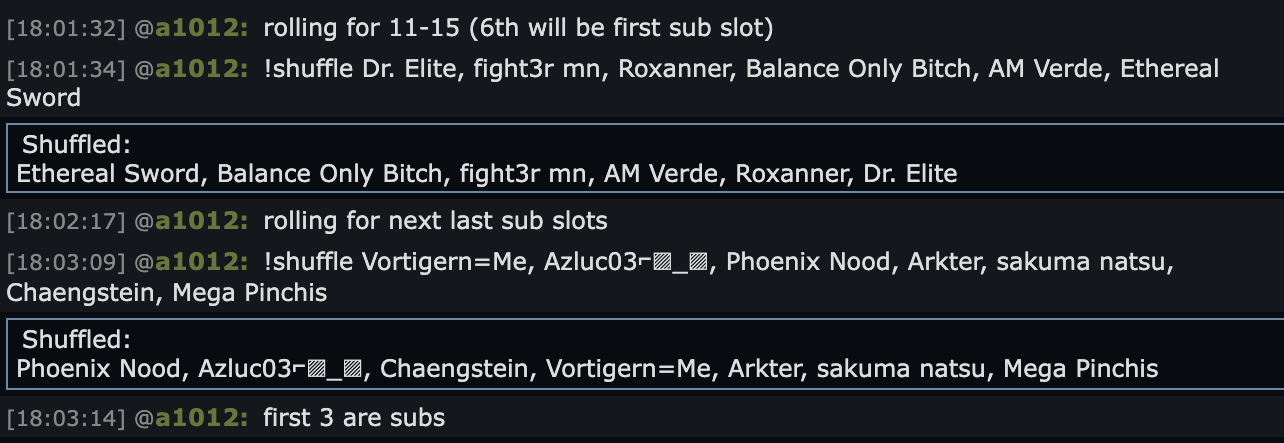The image size is (1284, 443).
Task: Click the 18:03:09 timestamp
Action: coord(66,263)
